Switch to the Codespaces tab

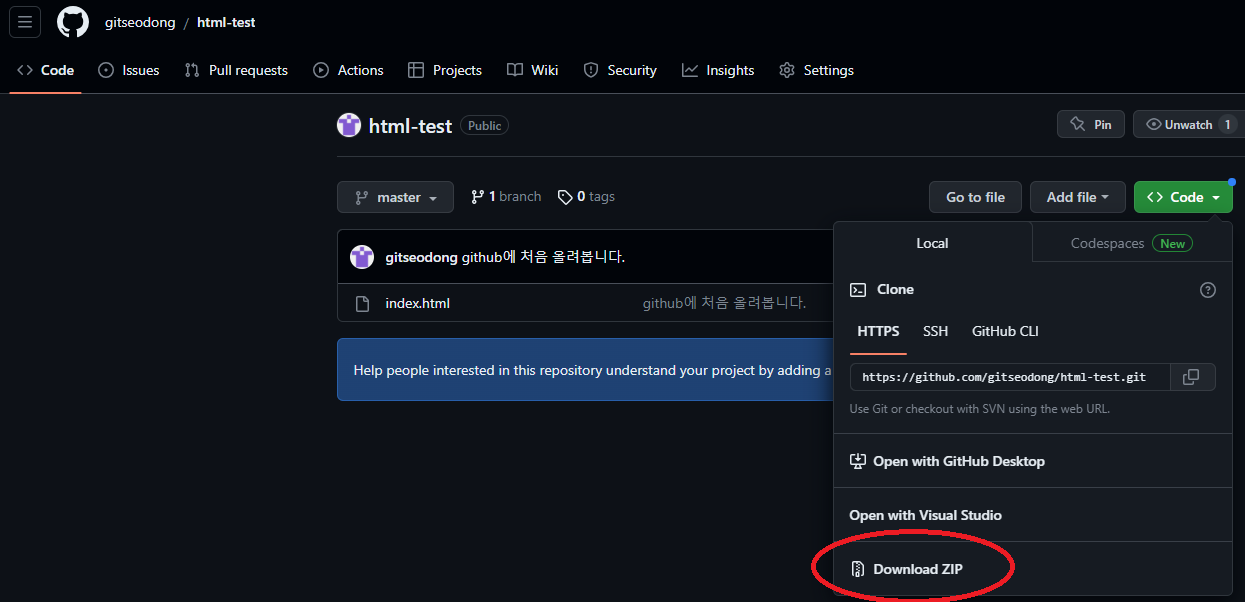[x=1131, y=243]
